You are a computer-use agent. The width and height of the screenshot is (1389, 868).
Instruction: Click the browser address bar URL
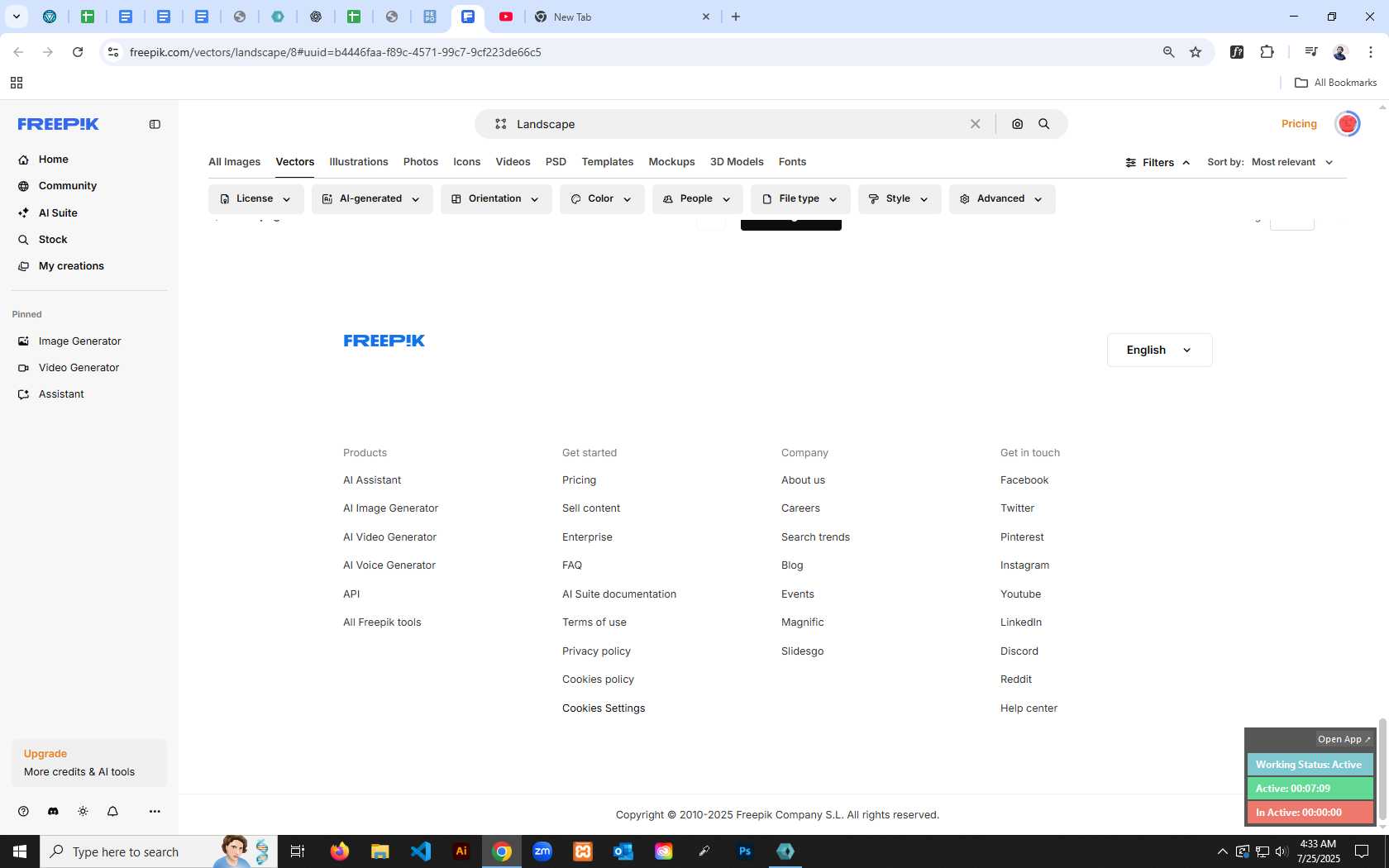[x=335, y=52]
